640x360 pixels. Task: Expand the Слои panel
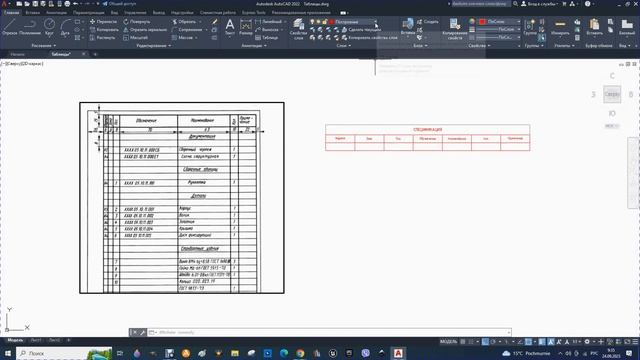[x=344, y=46]
